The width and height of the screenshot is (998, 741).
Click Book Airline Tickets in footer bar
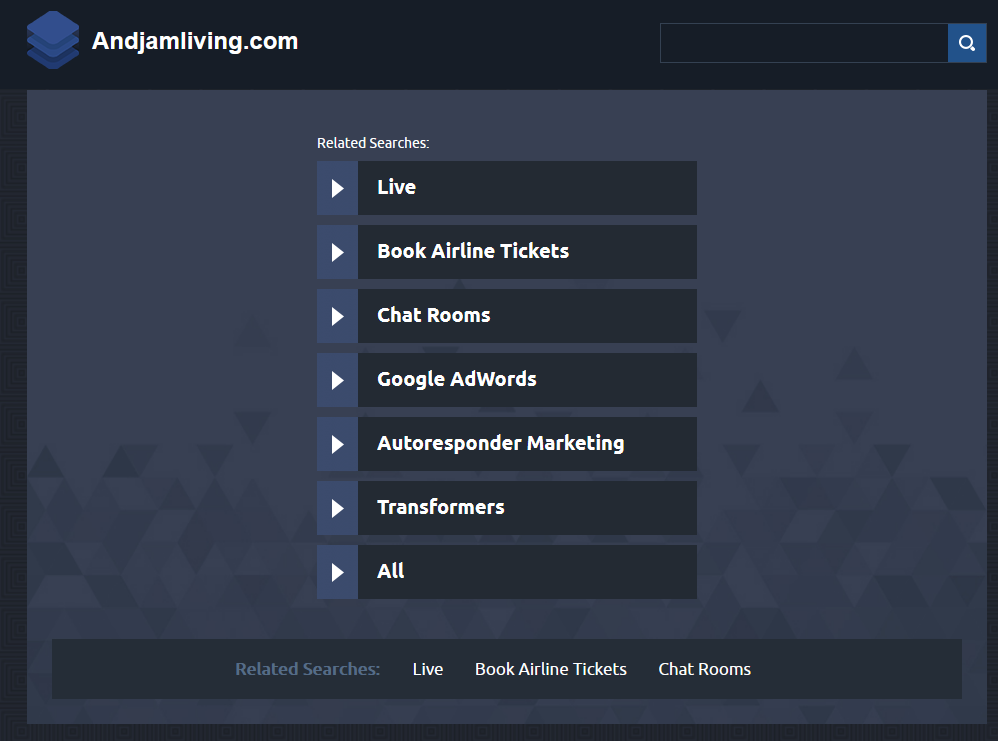[x=551, y=669]
